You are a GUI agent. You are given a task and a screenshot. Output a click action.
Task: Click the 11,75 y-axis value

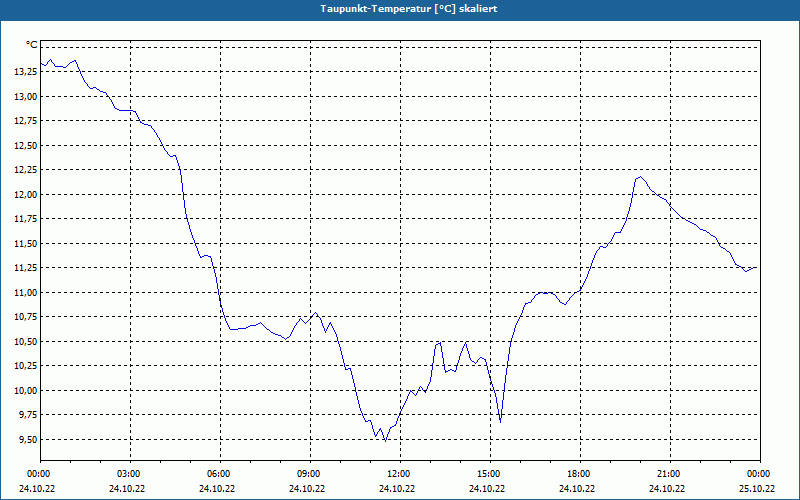pos(26,219)
